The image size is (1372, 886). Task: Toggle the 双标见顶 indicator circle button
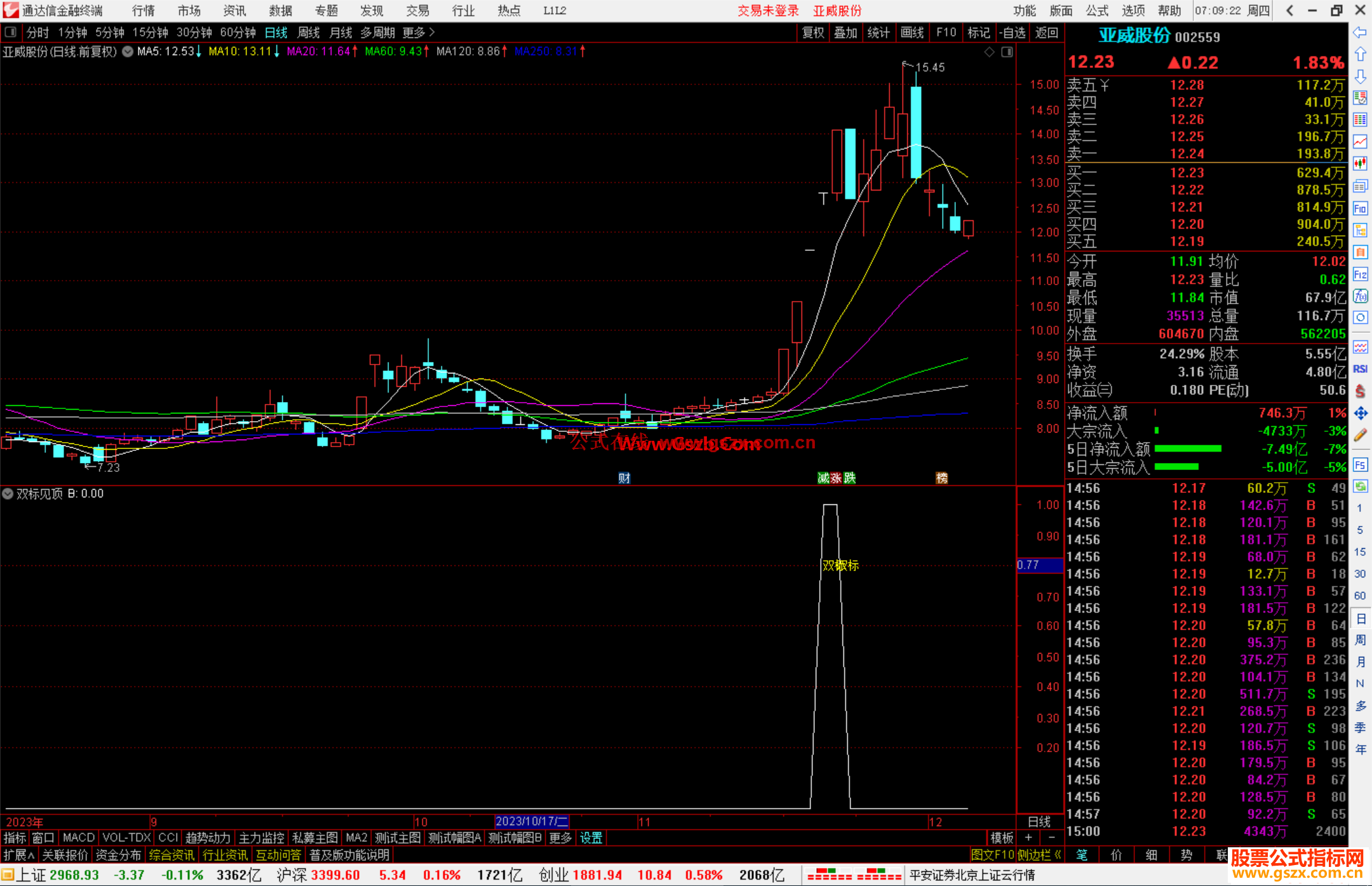point(8,493)
